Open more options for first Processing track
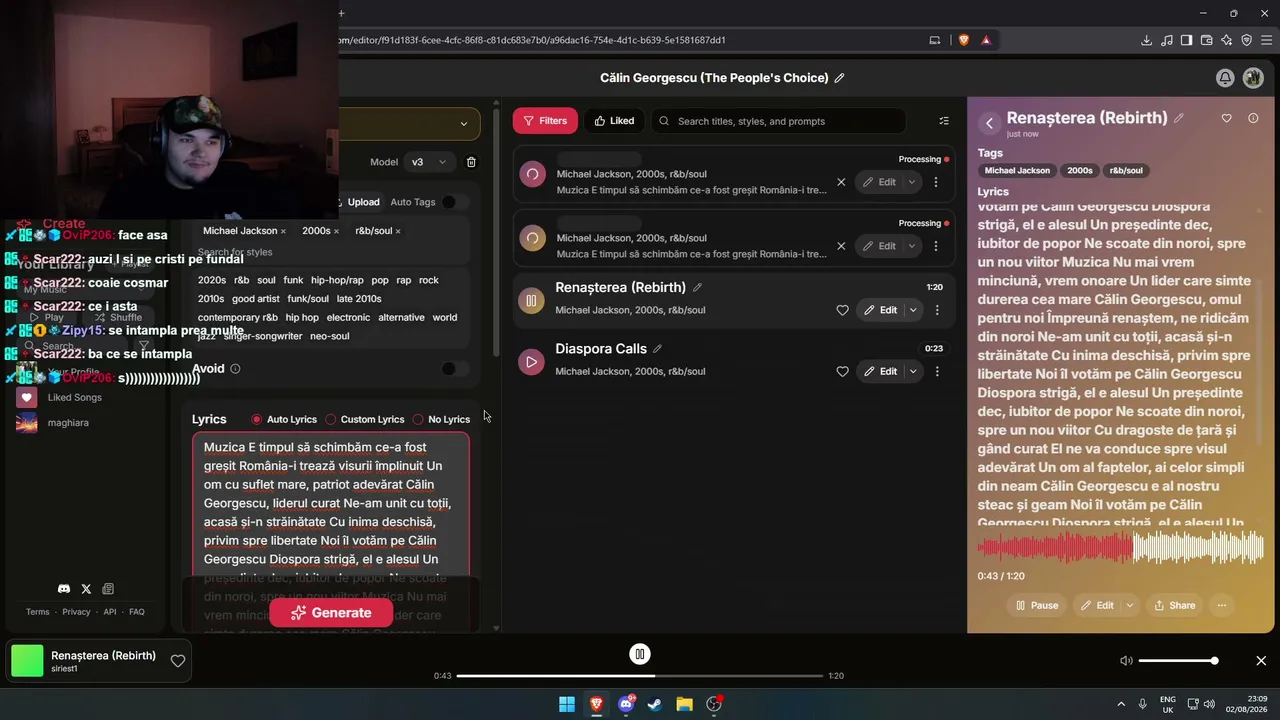This screenshot has height=720, width=1280. (936, 182)
